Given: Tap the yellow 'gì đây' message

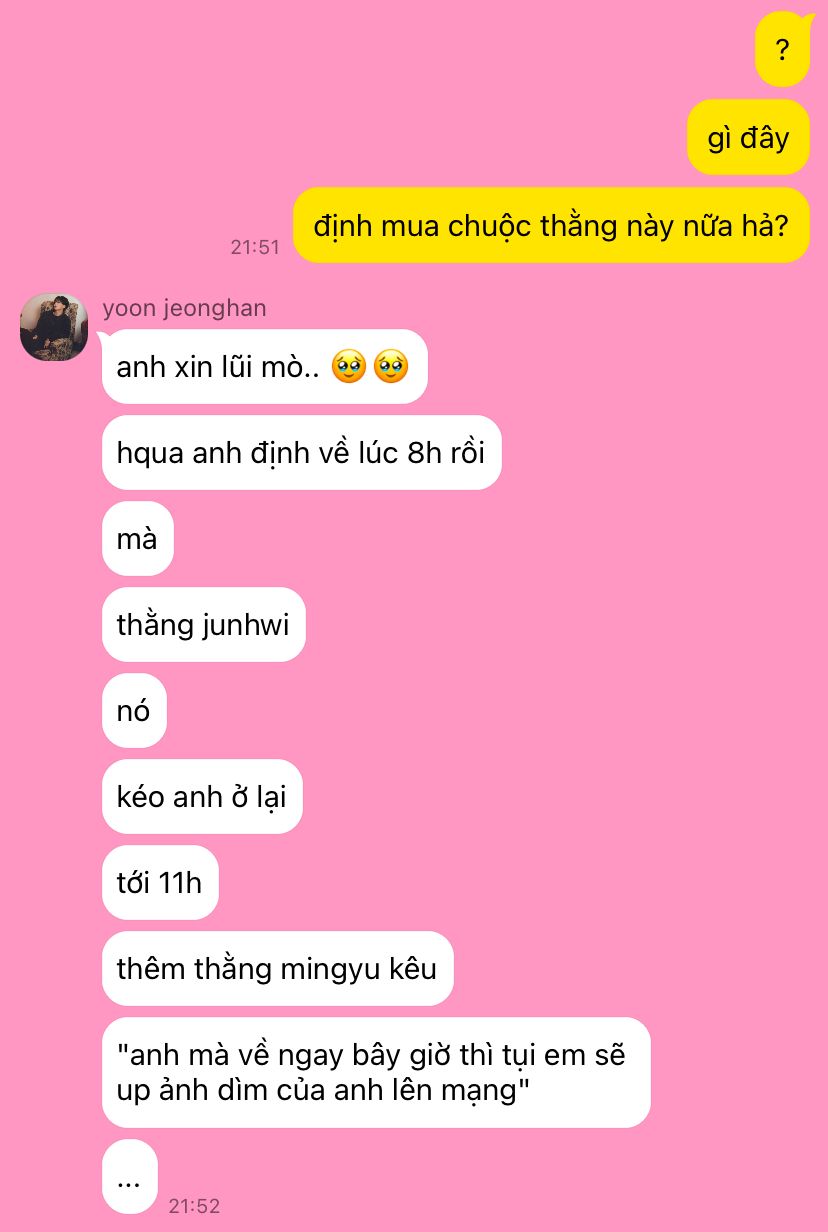Looking at the screenshot, I should pos(748,137).
